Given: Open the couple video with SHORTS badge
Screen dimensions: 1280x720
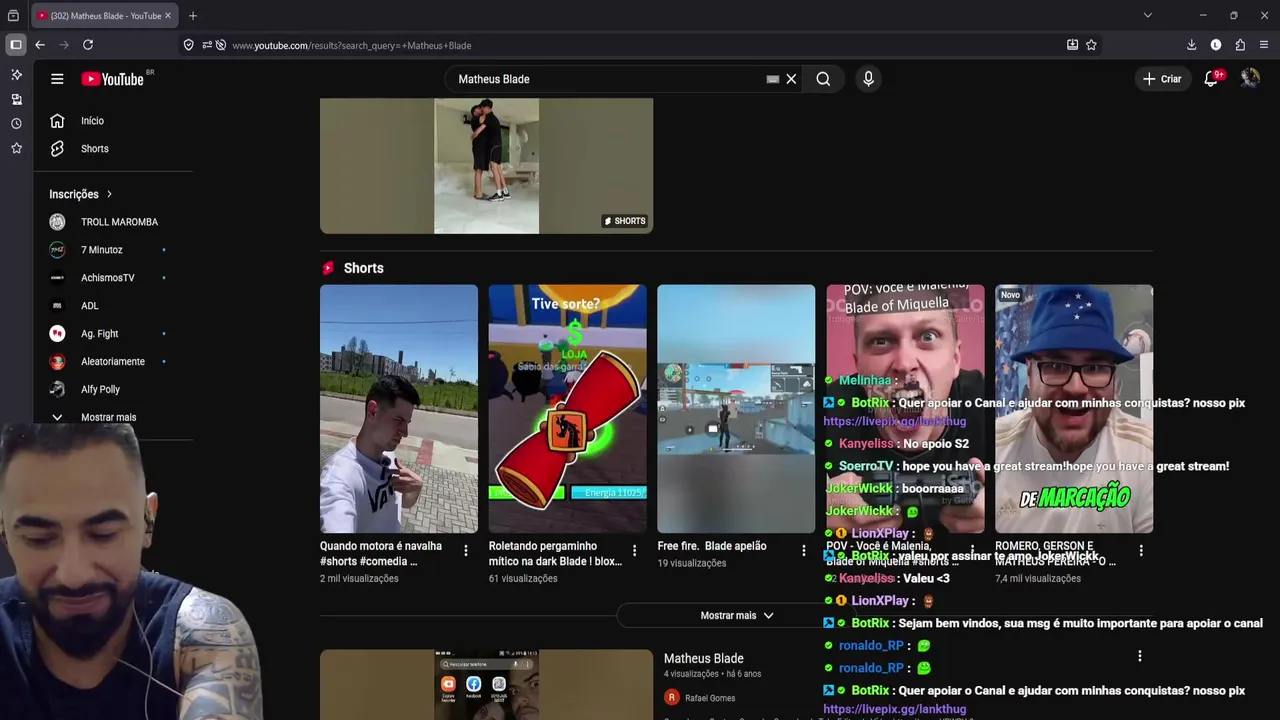Looking at the screenshot, I should tap(486, 166).
